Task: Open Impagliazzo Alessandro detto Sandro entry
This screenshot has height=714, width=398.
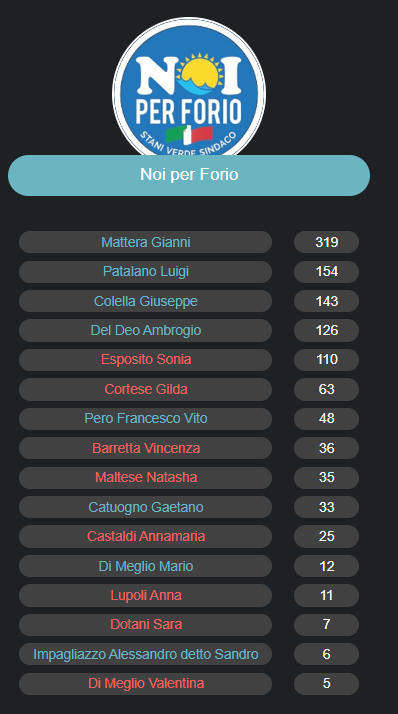Action: click(x=145, y=654)
